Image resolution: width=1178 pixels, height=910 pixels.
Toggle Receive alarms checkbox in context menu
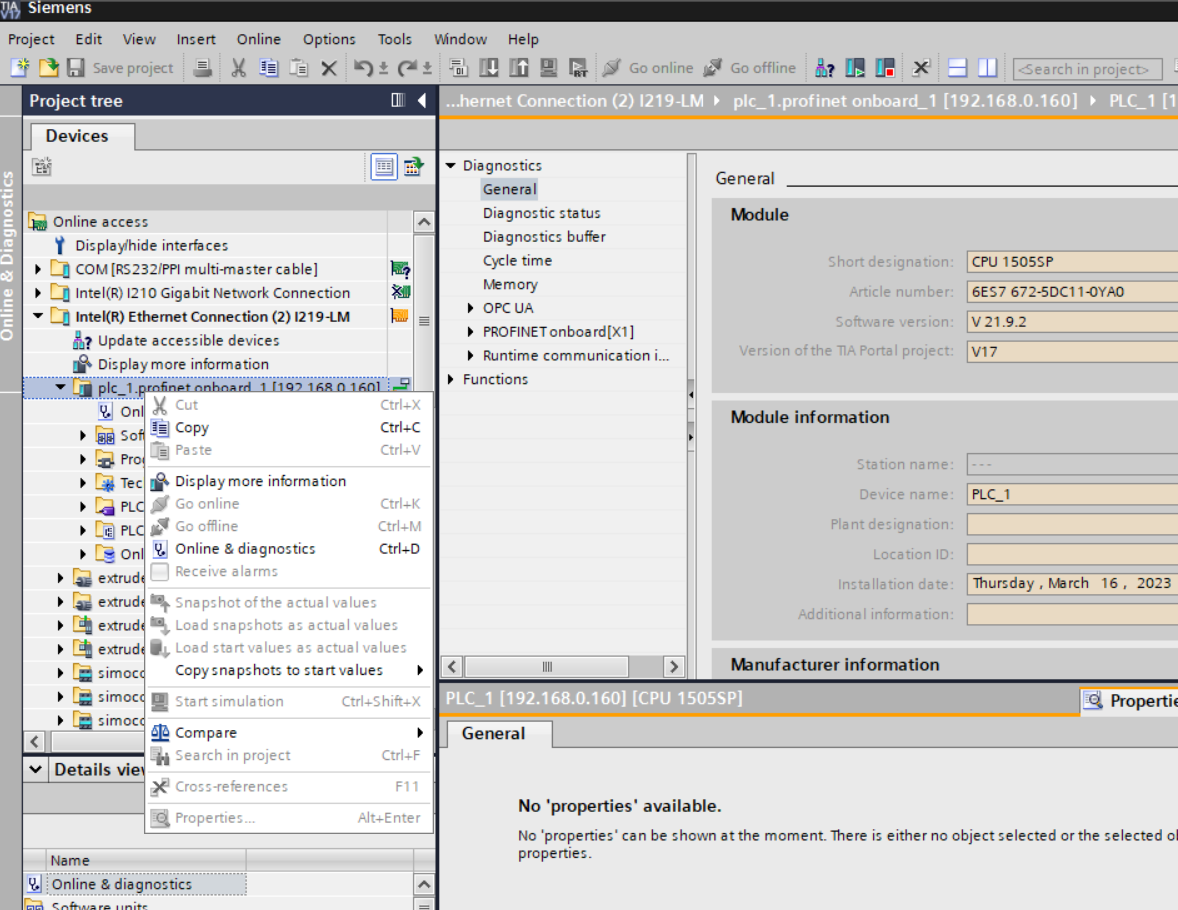[x=159, y=572]
